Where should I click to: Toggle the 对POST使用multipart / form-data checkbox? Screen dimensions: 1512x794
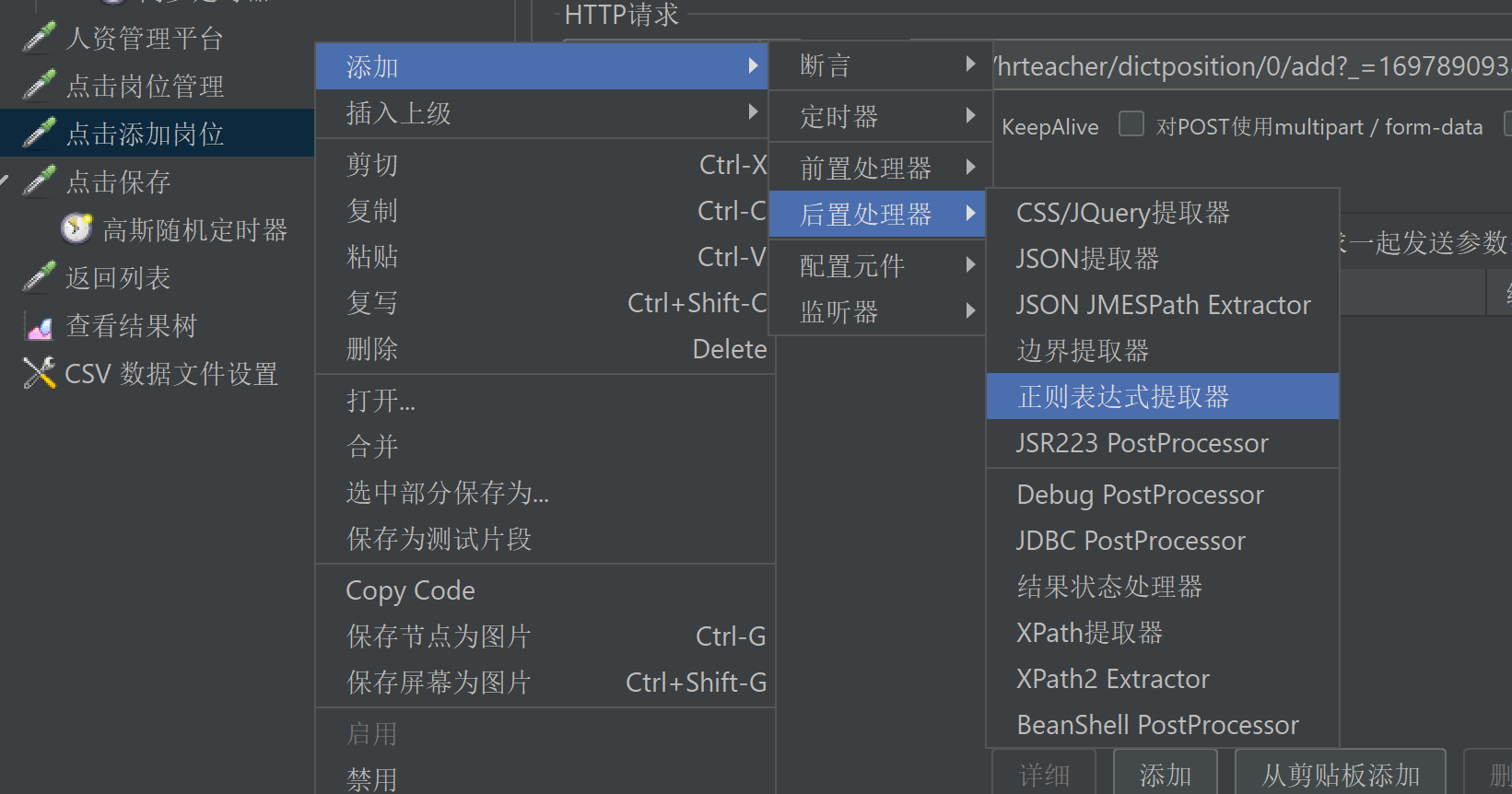[1131, 123]
